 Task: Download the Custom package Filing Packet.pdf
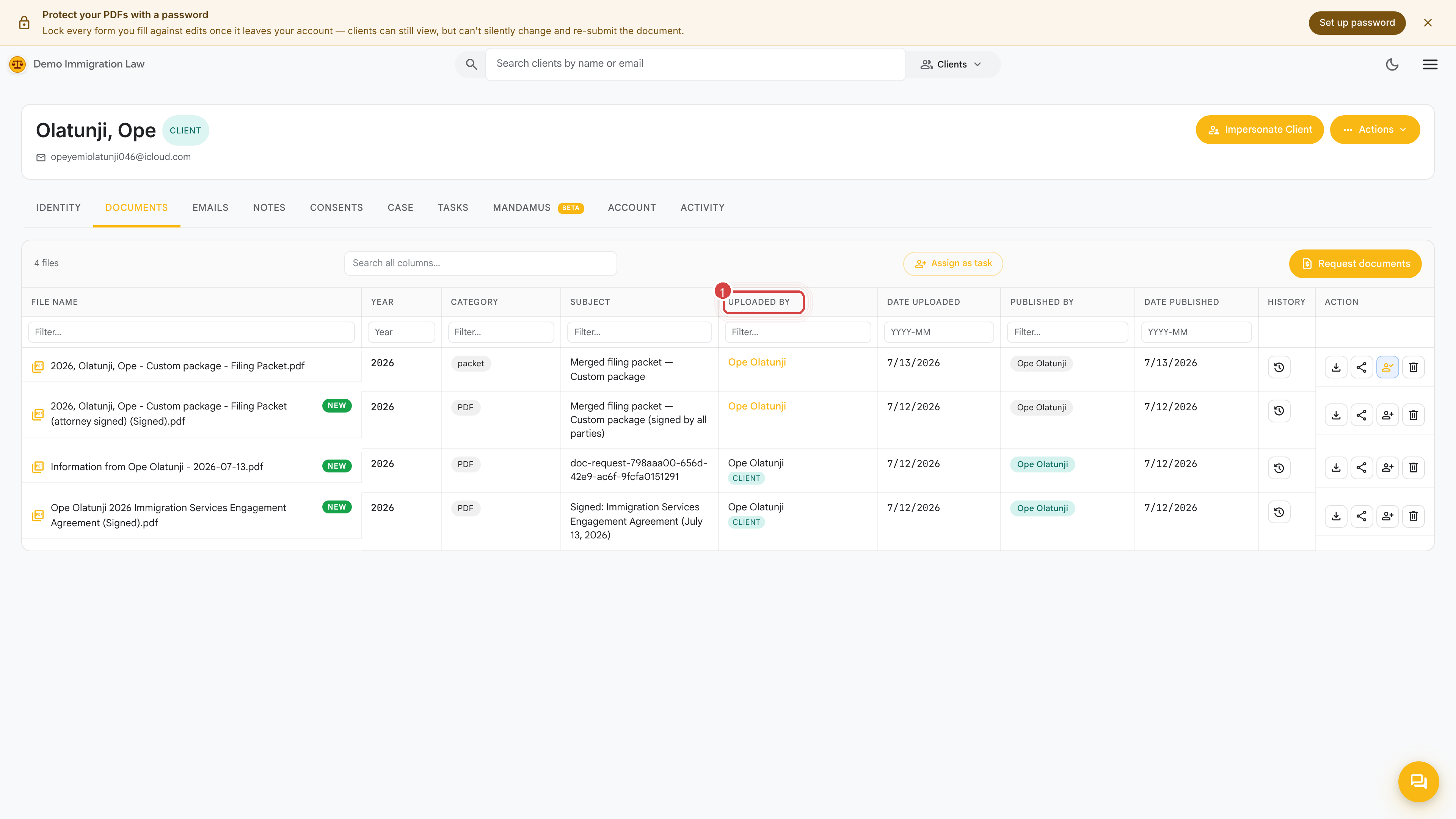[1336, 367]
